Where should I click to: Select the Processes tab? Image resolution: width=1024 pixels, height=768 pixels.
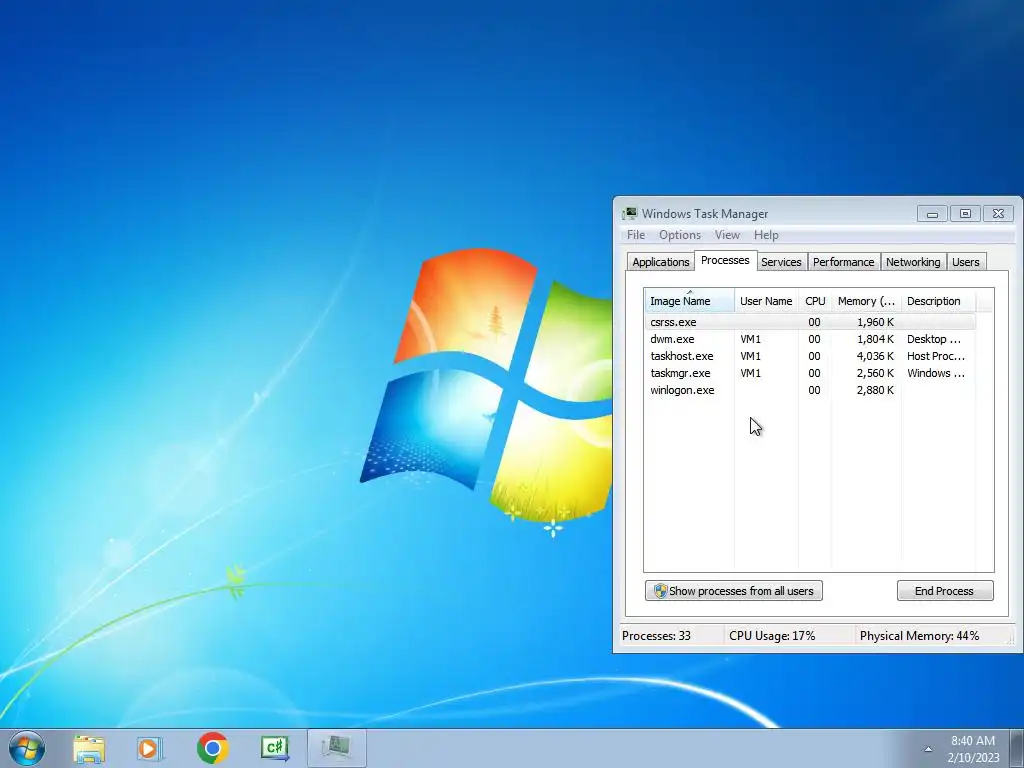725,260
